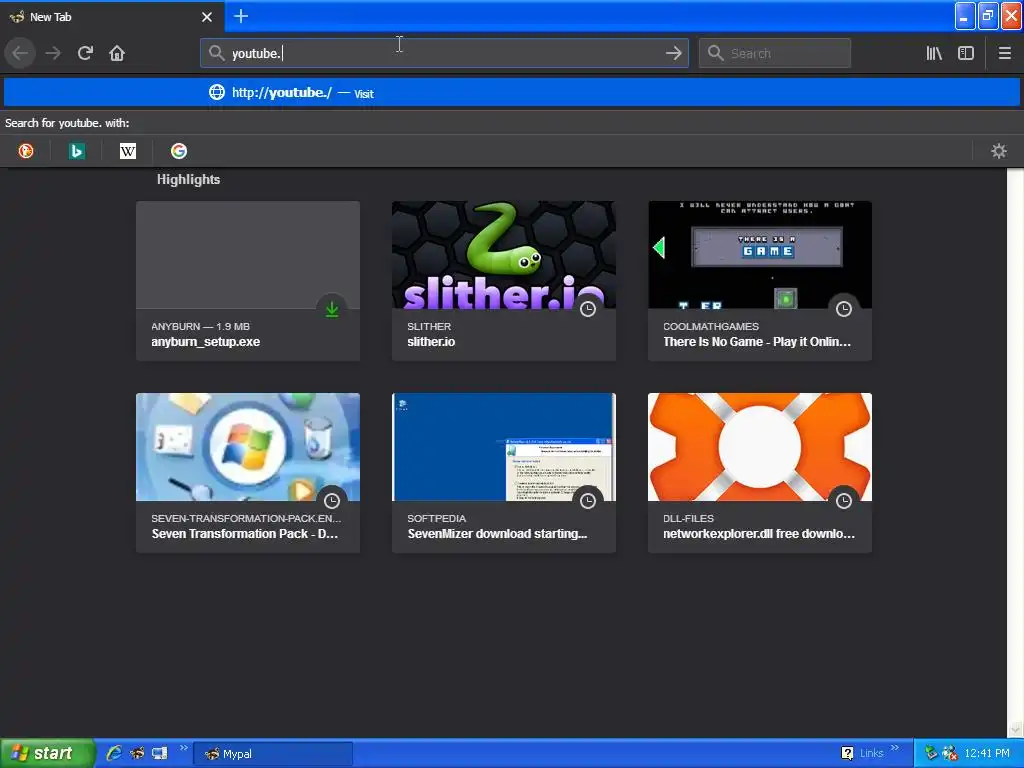Click the Links toolbar label
Viewport: 1024px width, 768px height.
coord(871,754)
